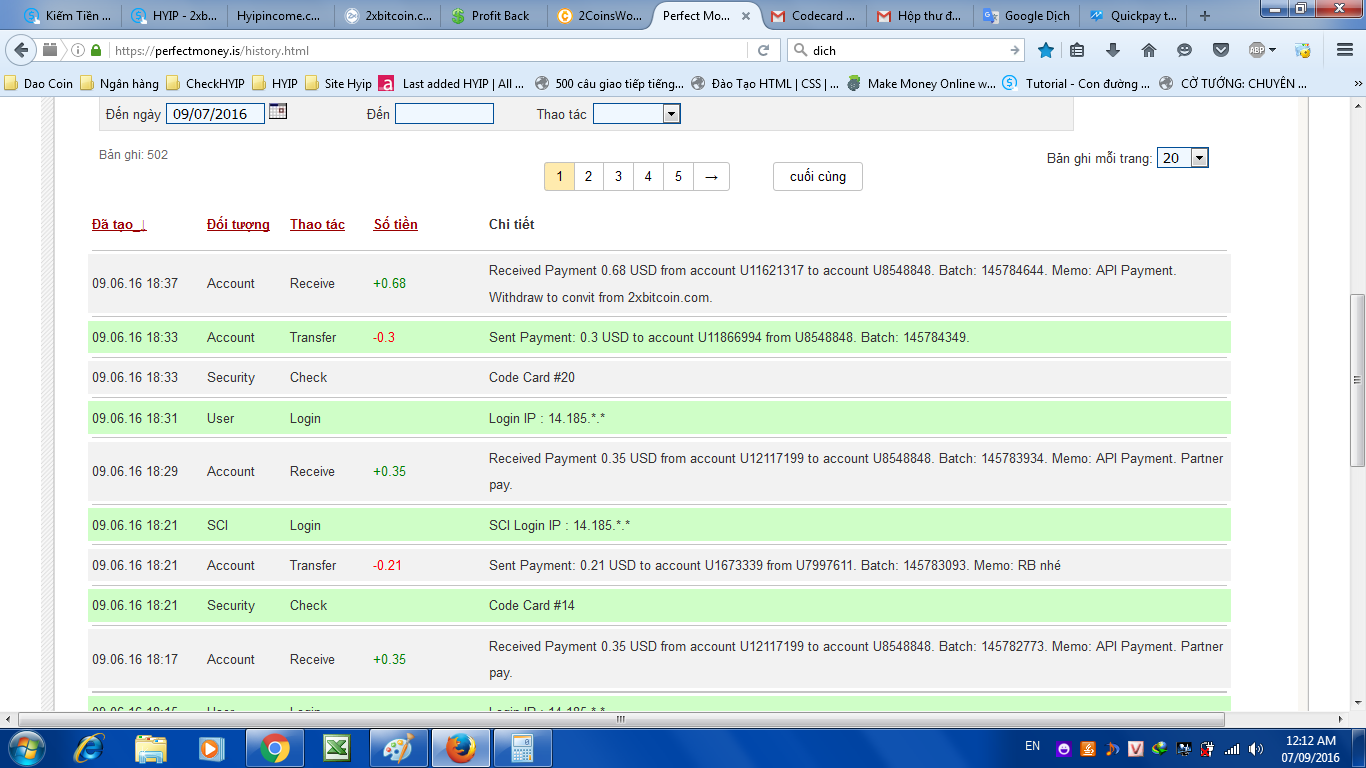Sort by Đã tạo column header
Screen dimensions: 1366x768
pyautogui.click(x=119, y=225)
